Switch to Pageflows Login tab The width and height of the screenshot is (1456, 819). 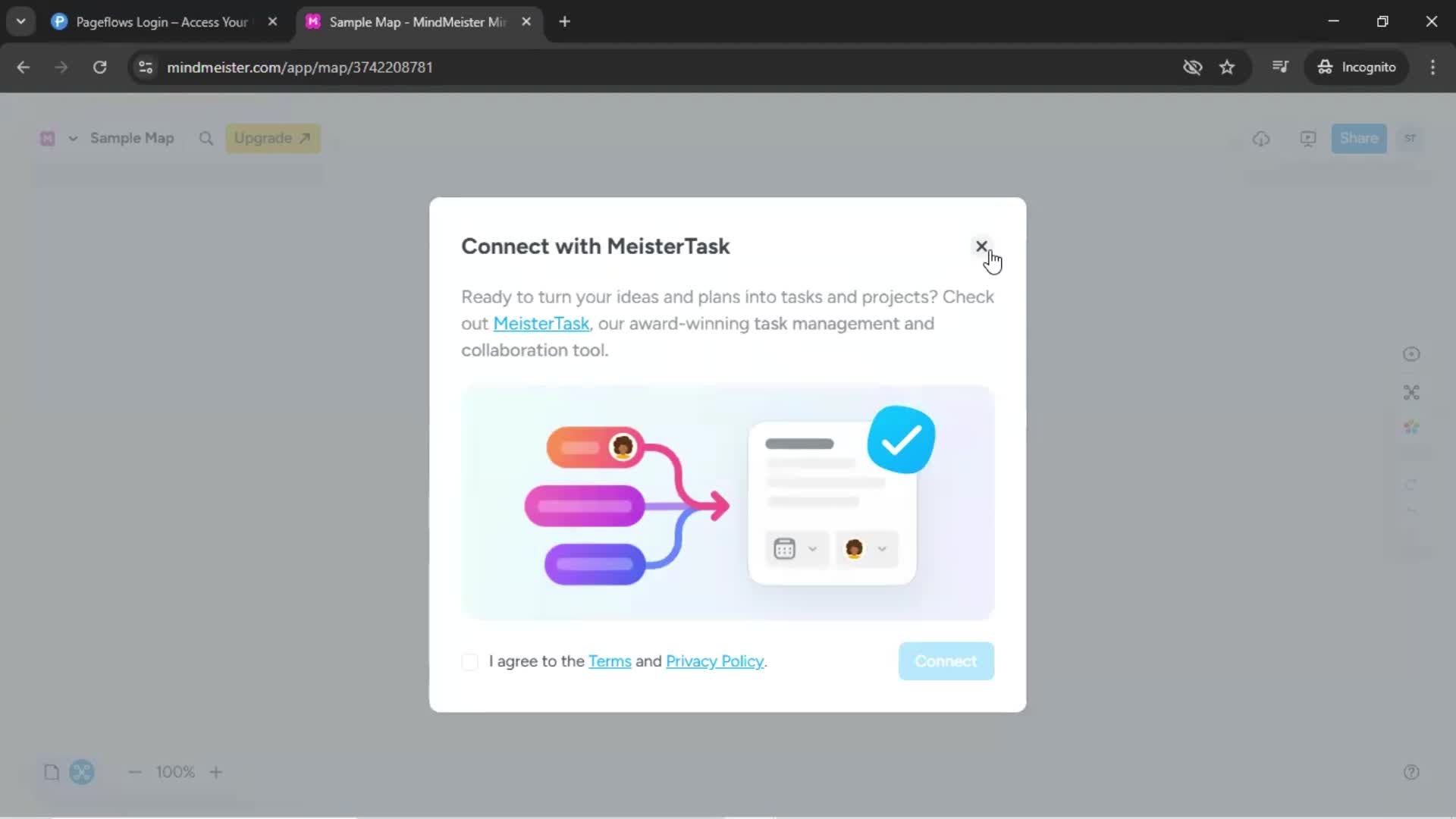point(162,22)
